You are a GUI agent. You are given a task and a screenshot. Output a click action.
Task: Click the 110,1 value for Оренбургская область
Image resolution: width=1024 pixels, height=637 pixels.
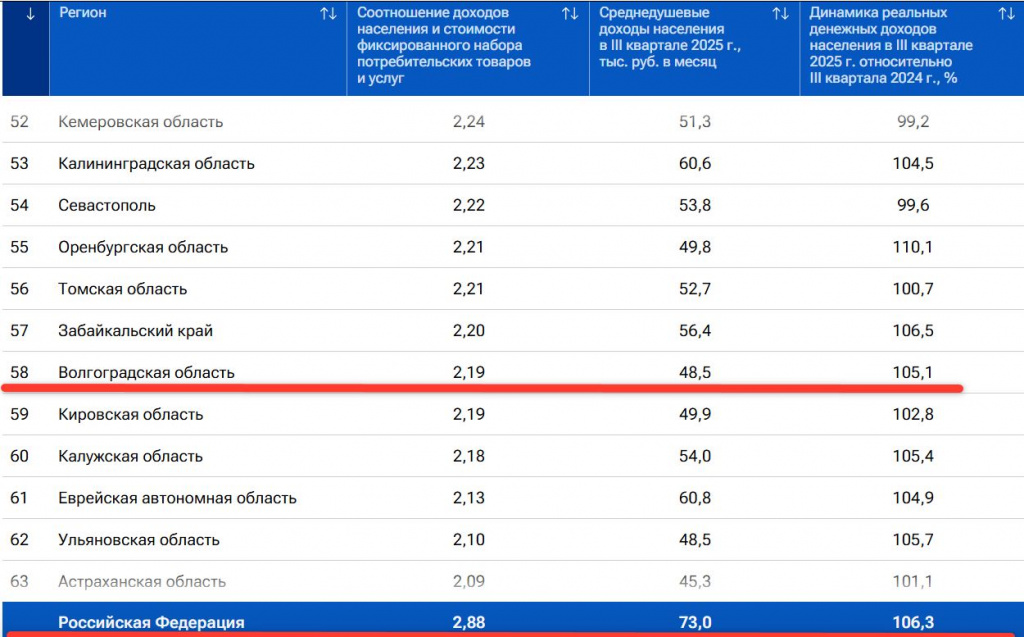[x=912, y=248]
